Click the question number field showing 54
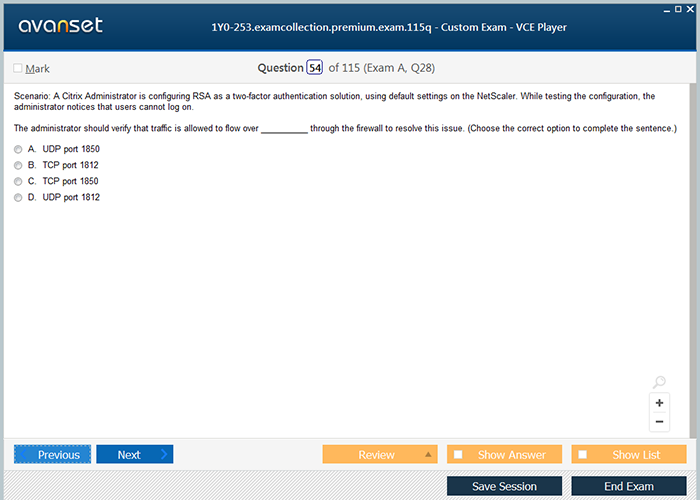 (315, 68)
